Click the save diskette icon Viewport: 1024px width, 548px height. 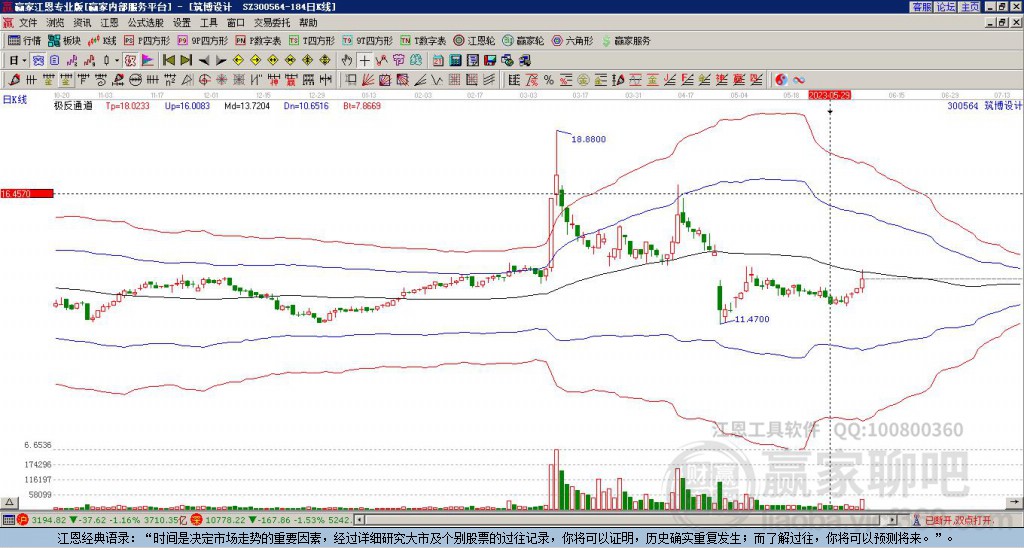pos(490,61)
